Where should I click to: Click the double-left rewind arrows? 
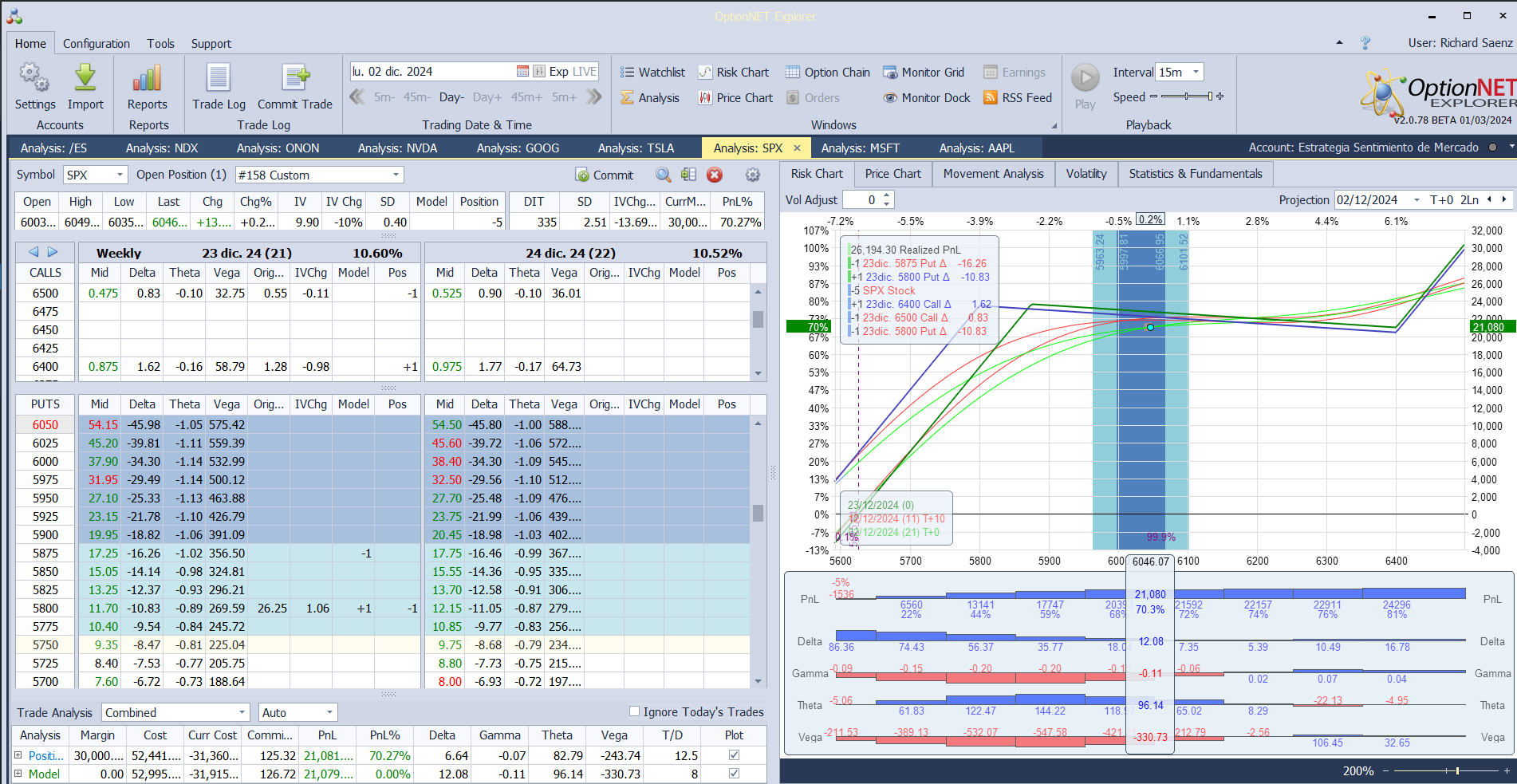[357, 97]
